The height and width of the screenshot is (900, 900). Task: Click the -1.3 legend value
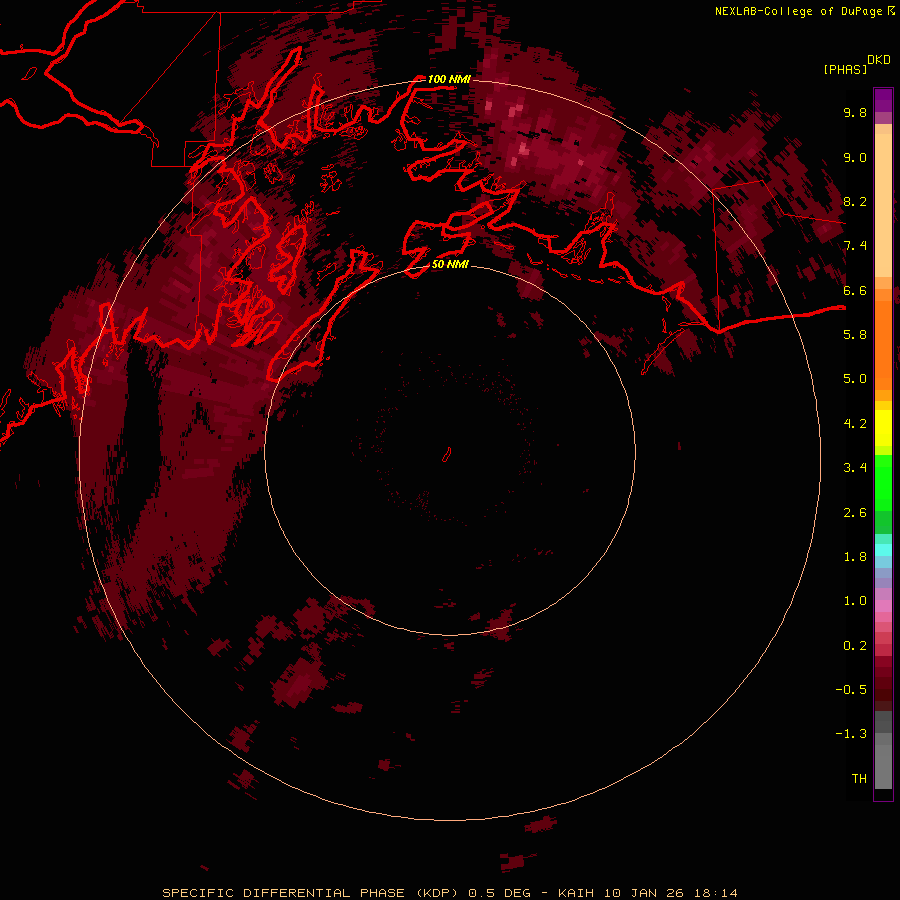pyautogui.click(x=851, y=734)
